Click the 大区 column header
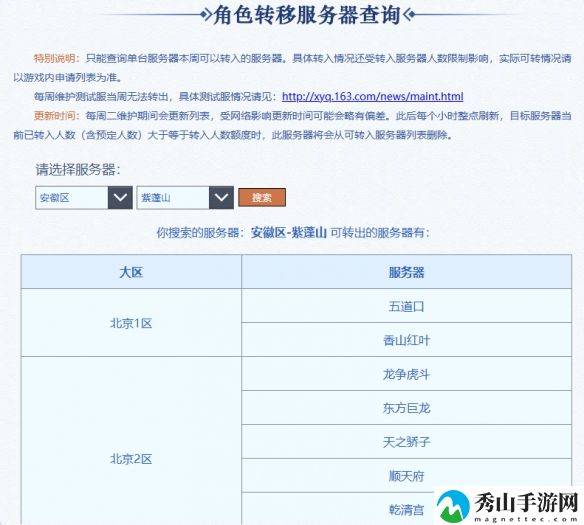This screenshot has height=525, width=584. (x=131, y=272)
